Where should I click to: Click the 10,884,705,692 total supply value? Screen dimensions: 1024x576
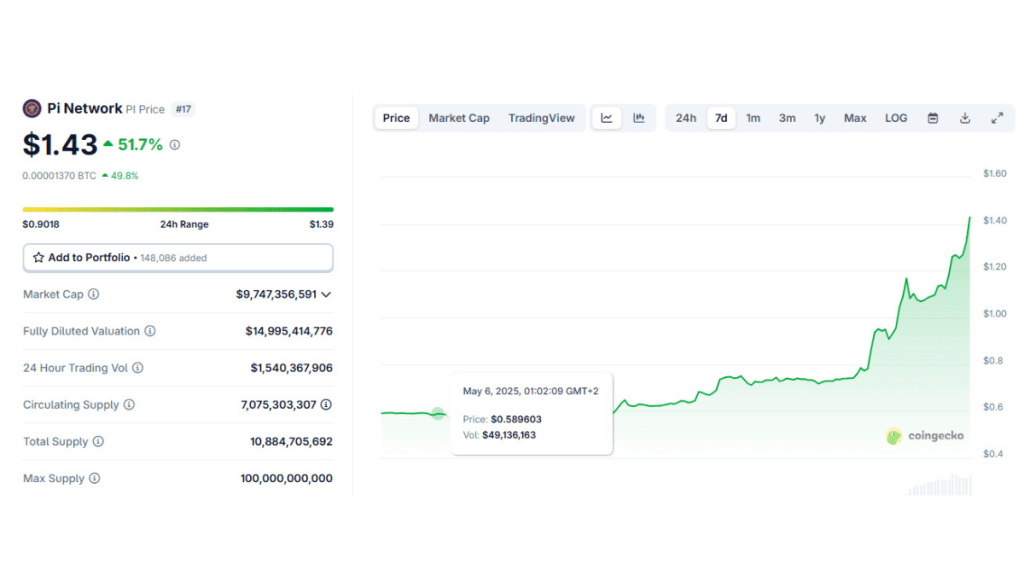pyautogui.click(x=291, y=442)
